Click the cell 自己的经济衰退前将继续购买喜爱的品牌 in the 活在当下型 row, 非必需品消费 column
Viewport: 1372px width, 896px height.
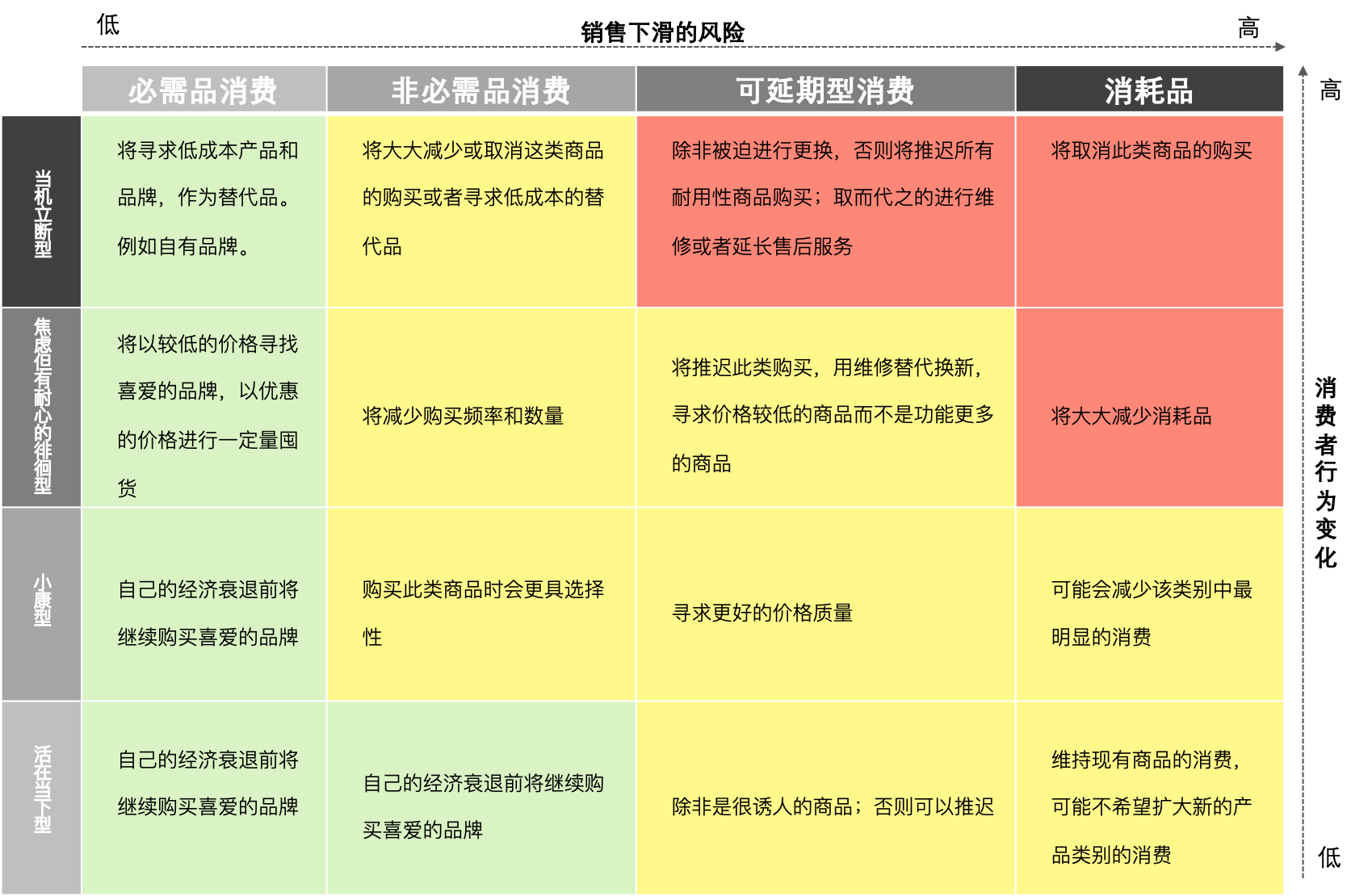coord(481,798)
